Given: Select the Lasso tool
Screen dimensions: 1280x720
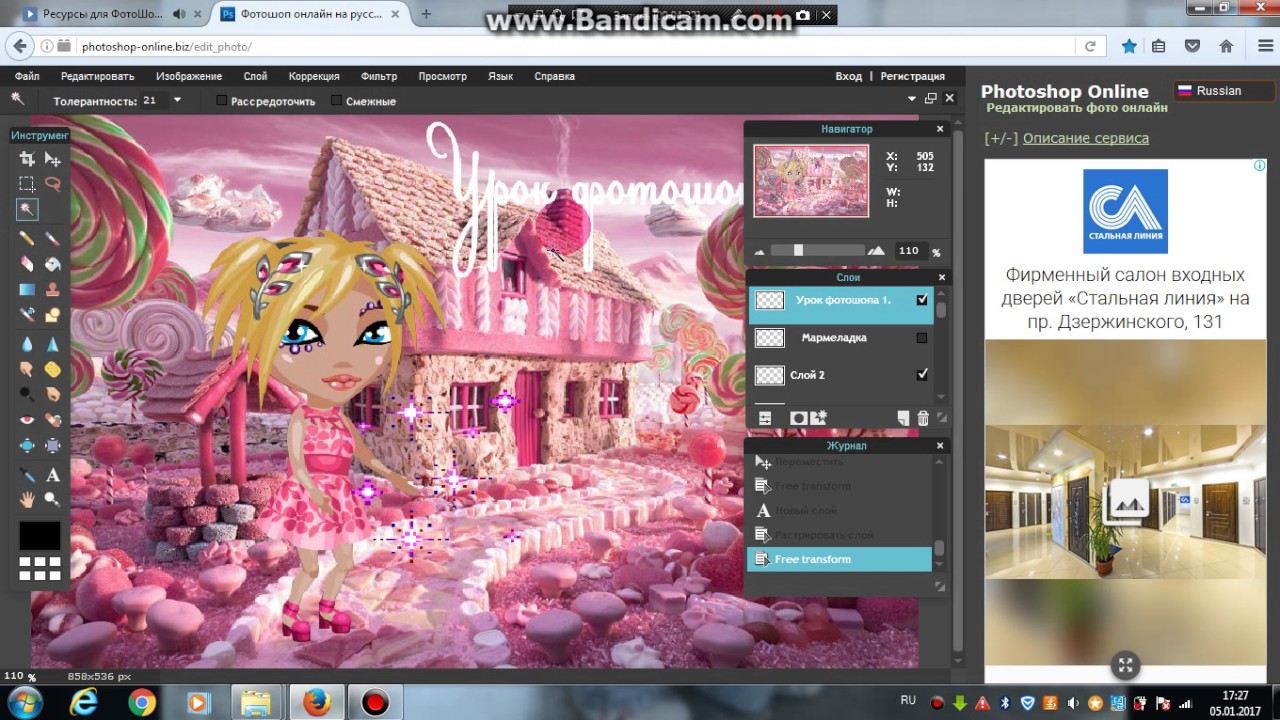Looking at the screenshot, I should click(53, 184).
